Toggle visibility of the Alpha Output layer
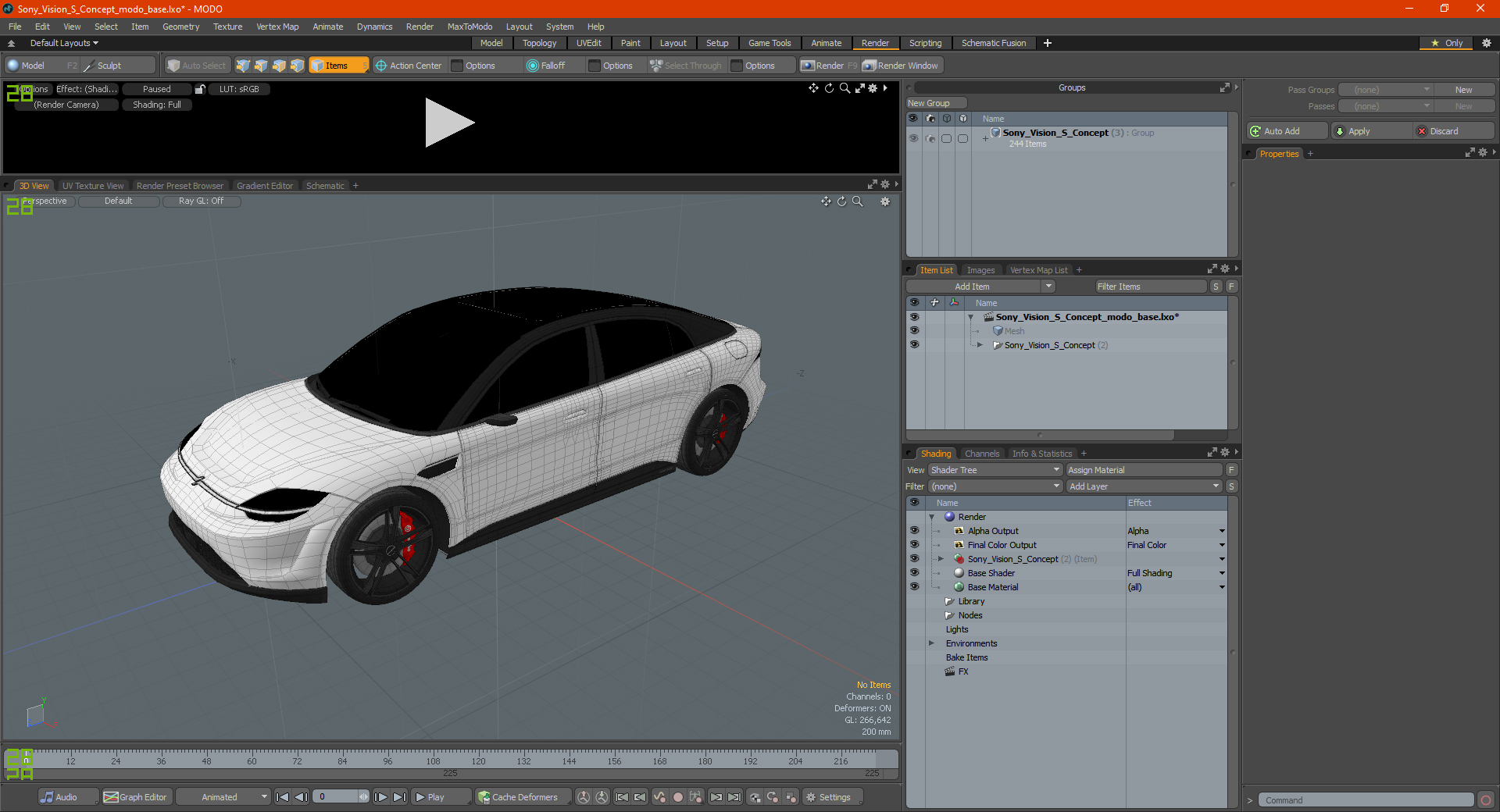This screenshot has width=1500, height=812. point(914,531)
